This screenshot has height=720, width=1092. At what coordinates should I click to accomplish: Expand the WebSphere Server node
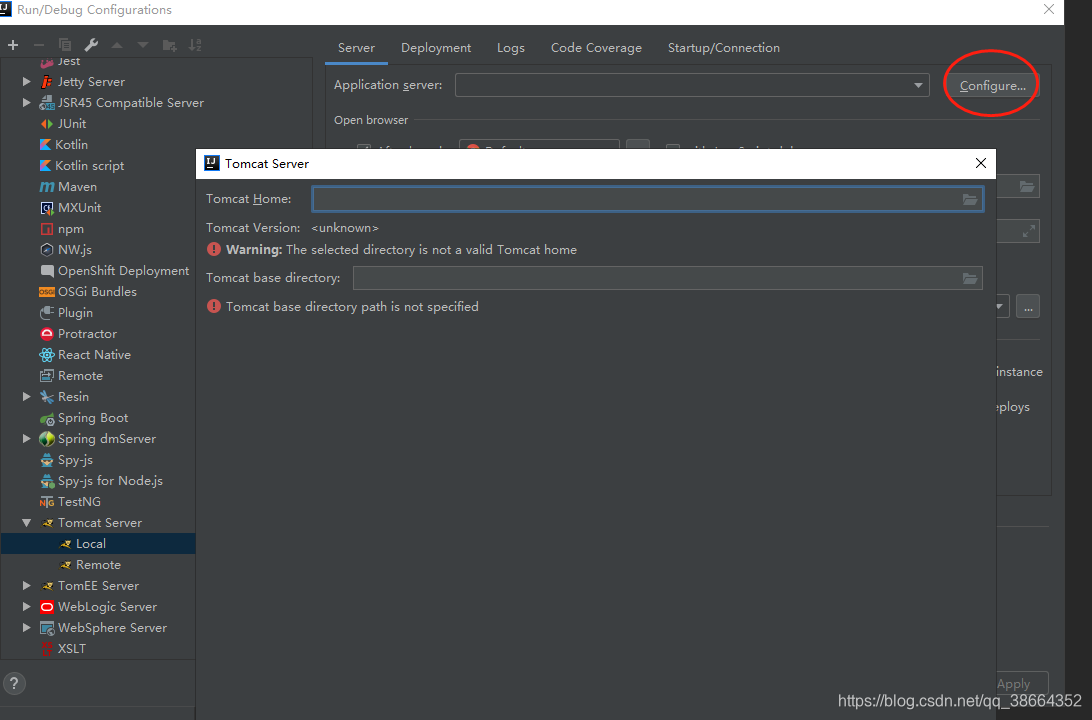point(26,627)
